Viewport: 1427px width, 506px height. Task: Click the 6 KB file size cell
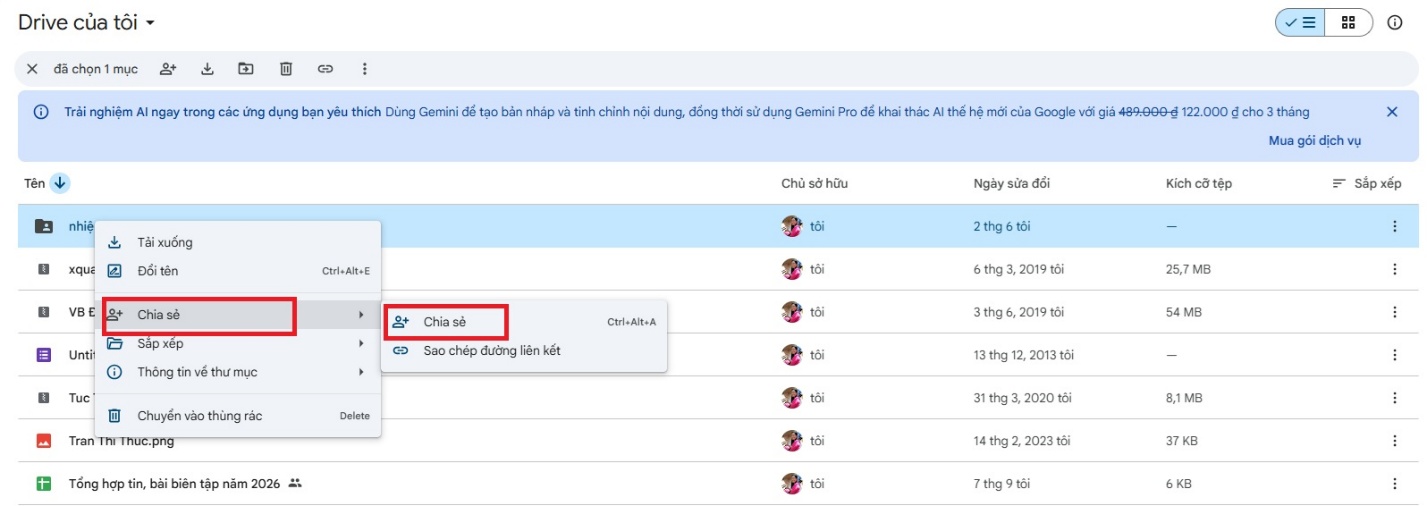click(x=1179, y=484)
